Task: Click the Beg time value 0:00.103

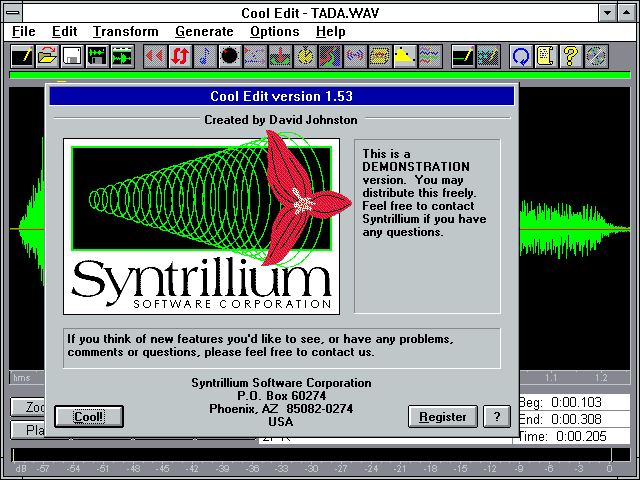Action: click(576, 402)
